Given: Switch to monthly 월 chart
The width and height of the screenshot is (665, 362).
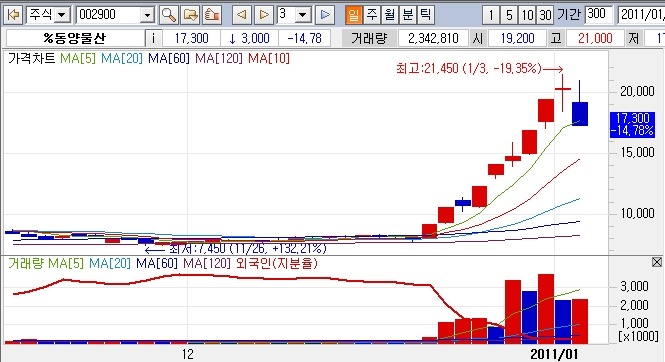Looking at the screenshot, I should click(389, 15).
